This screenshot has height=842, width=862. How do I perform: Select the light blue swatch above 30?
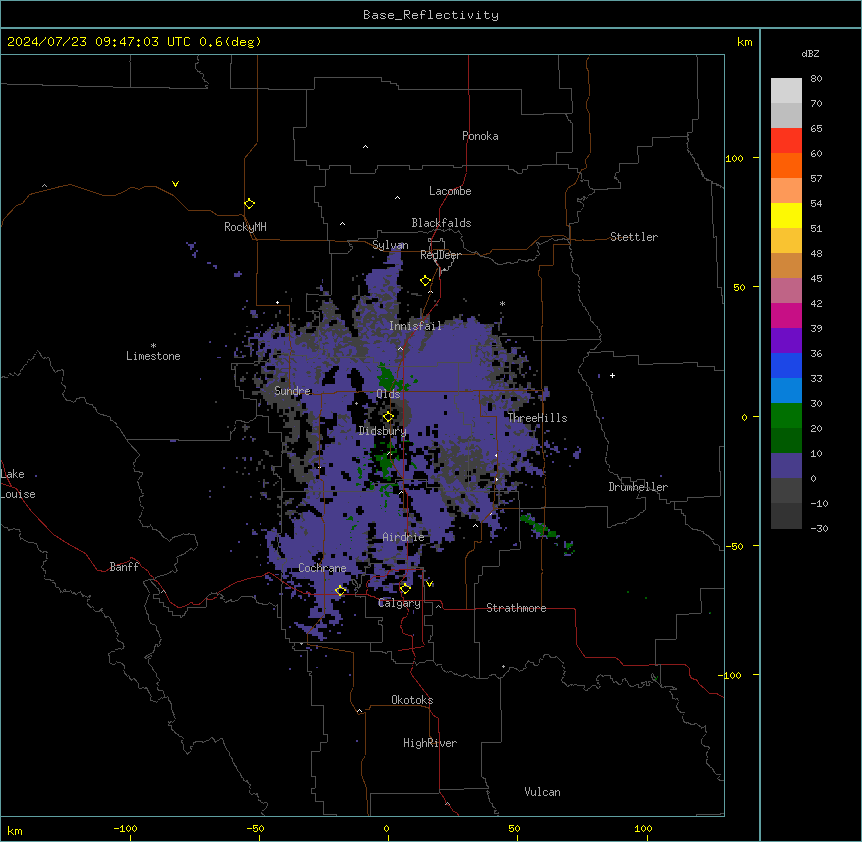(x=786, y=391)
